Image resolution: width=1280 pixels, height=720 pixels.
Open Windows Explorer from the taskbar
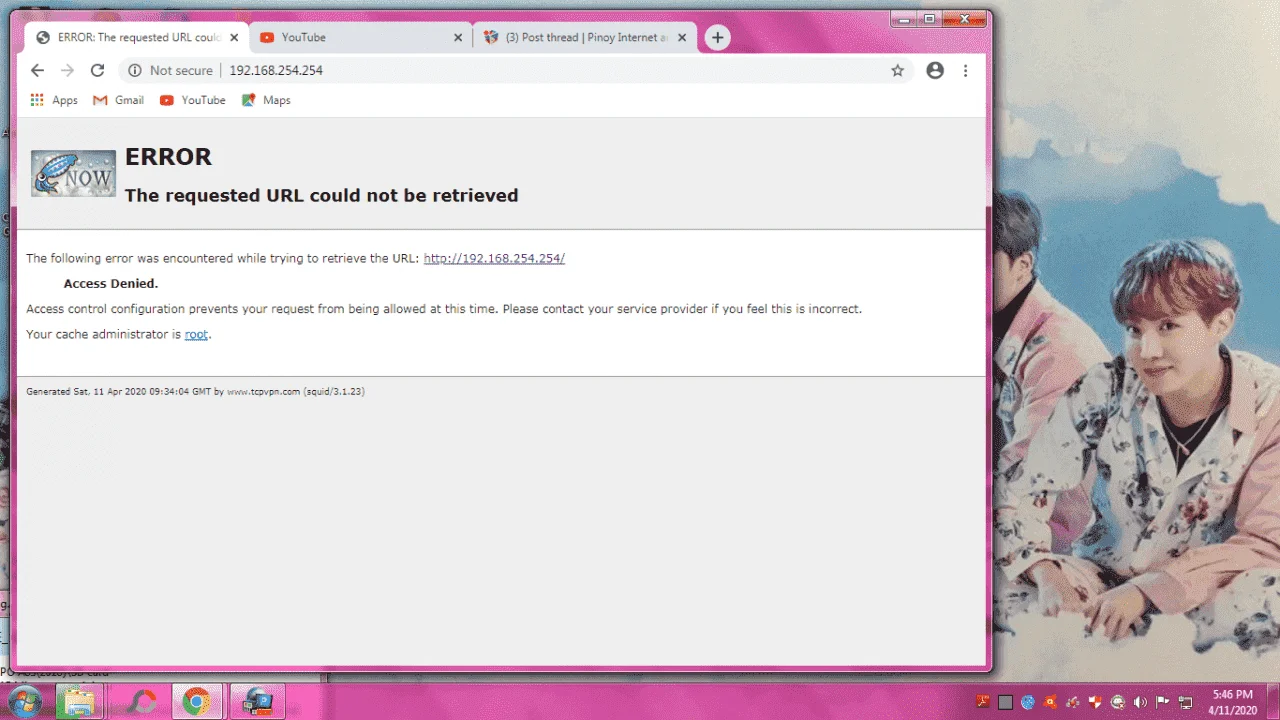click(x=78, y=702)
